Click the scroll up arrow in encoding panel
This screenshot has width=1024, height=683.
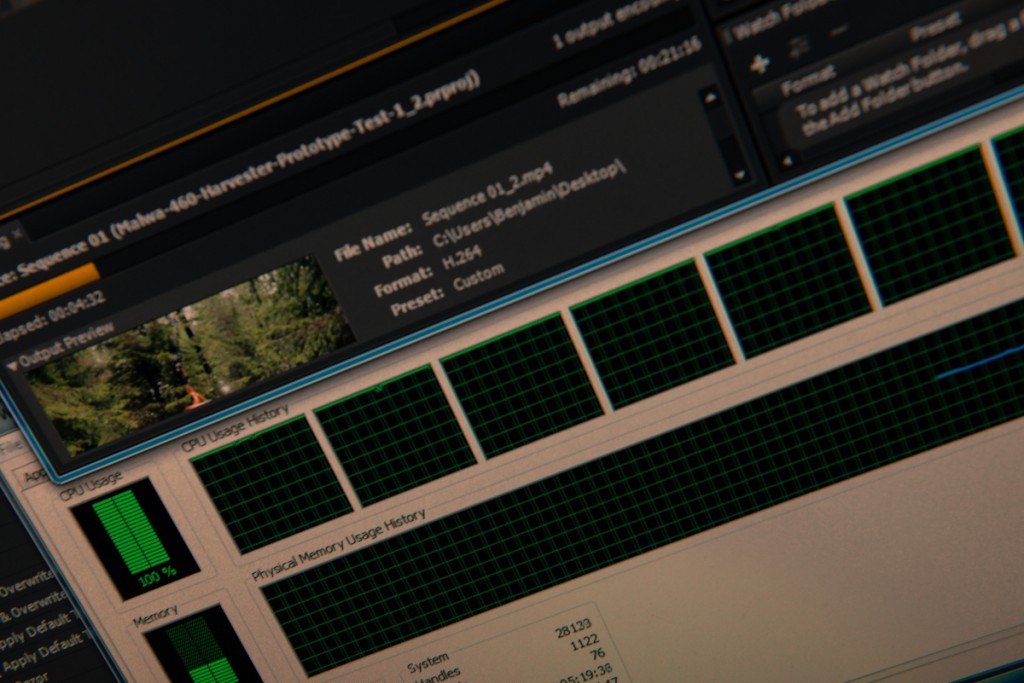(x=711, y=97)
